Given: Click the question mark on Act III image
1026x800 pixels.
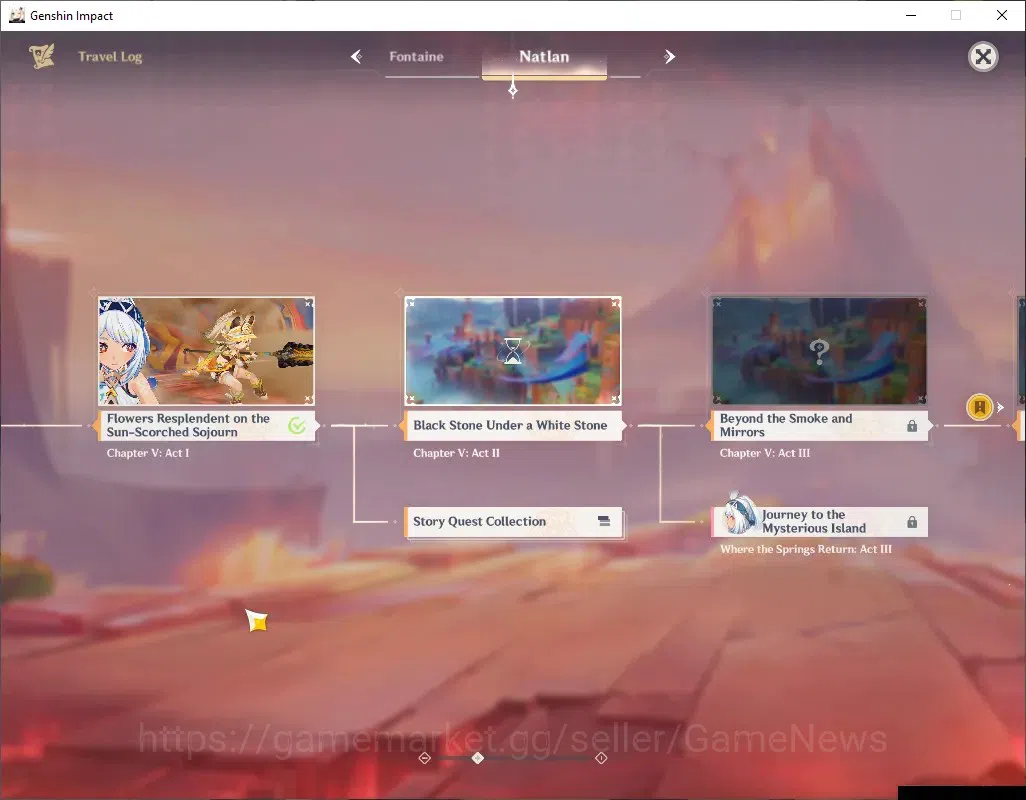Looking at the screenshot, I should (819, 352).
